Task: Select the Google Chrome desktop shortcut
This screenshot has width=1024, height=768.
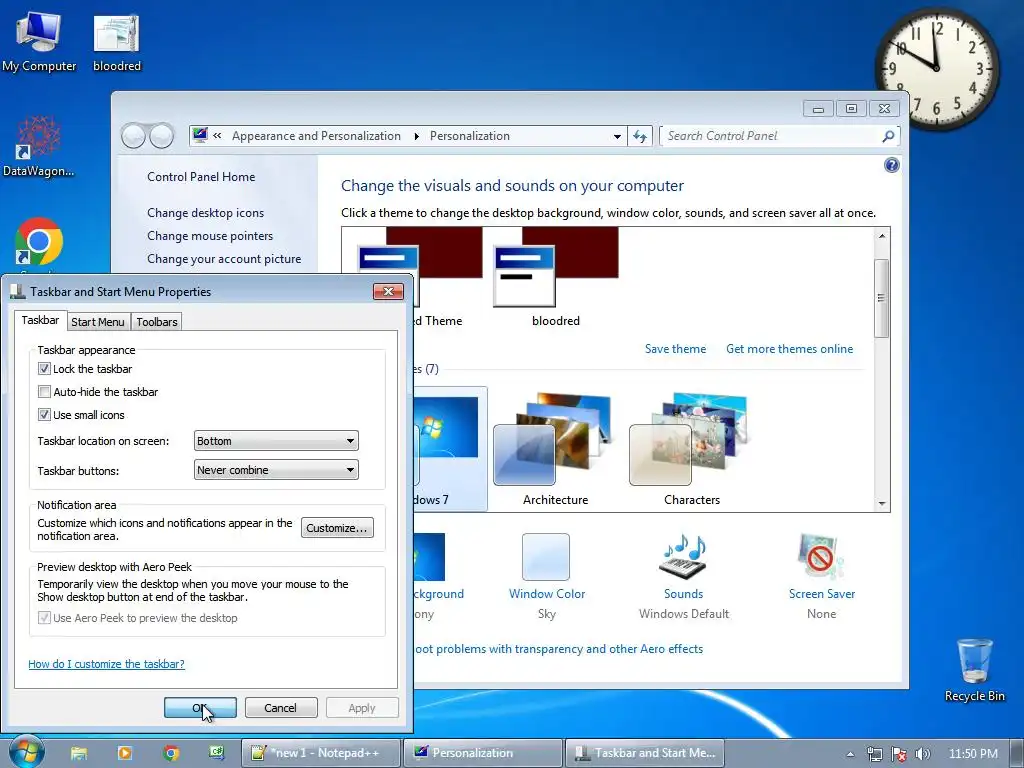Action: click(39, 243)
